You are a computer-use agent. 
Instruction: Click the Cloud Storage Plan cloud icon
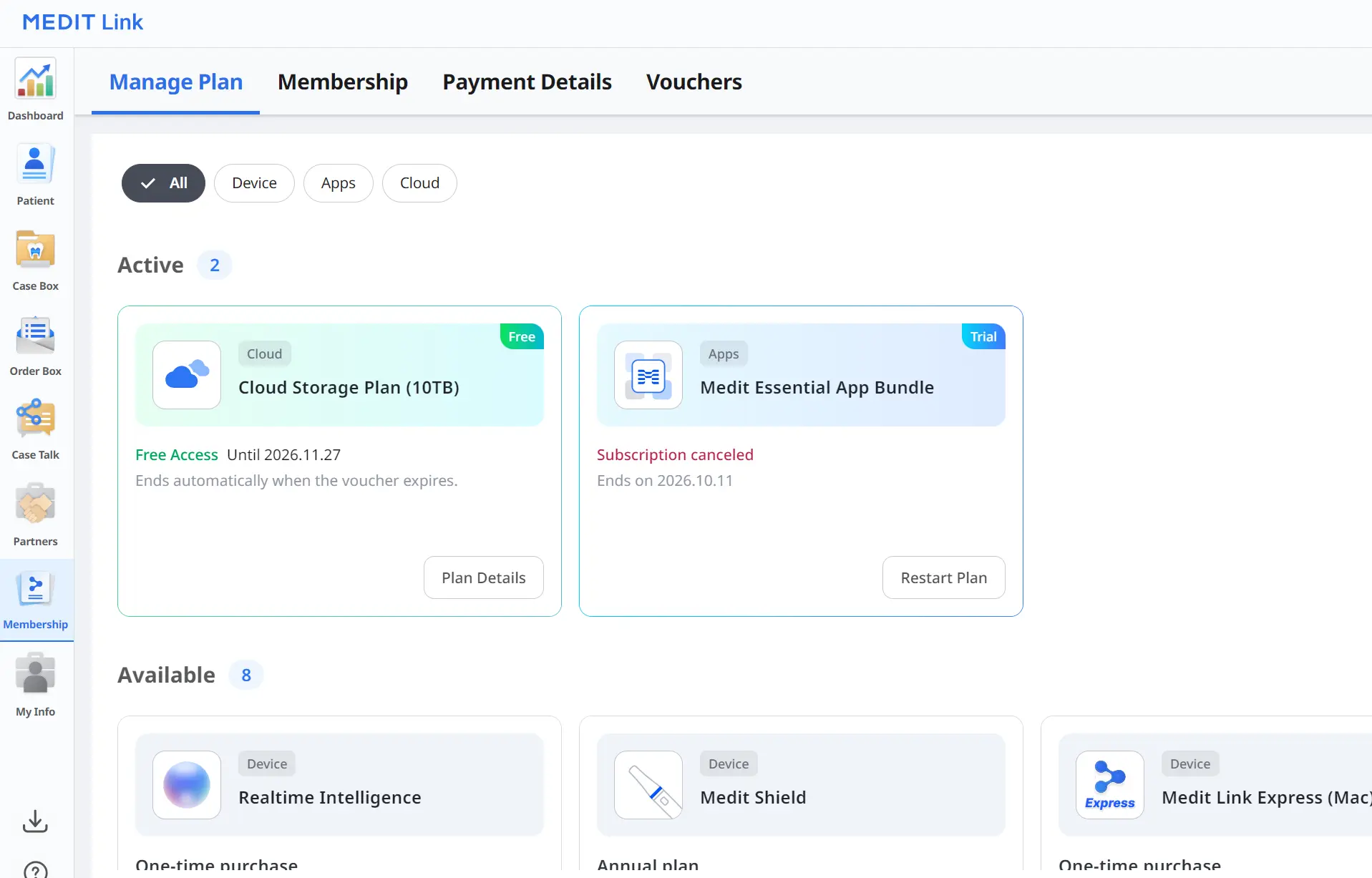point(187,375)
